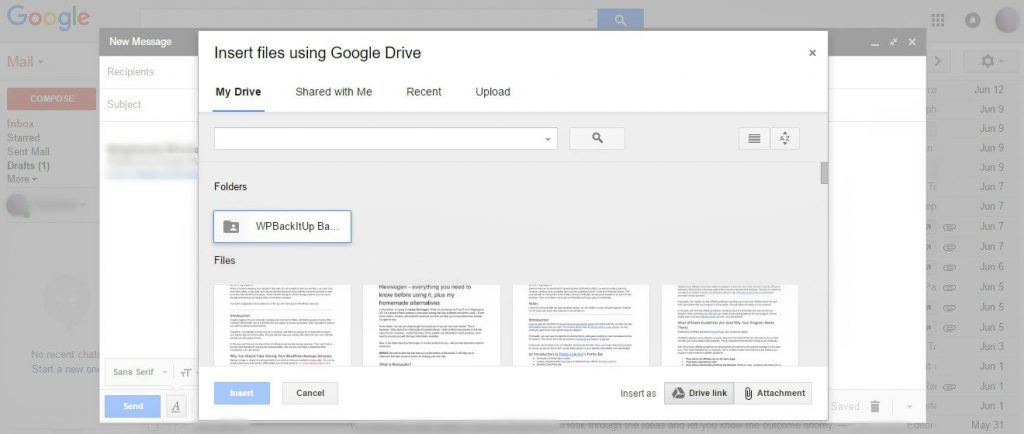1024x434 pixels.
Task: Minimize the New Message window
Action: pos(875,42)
